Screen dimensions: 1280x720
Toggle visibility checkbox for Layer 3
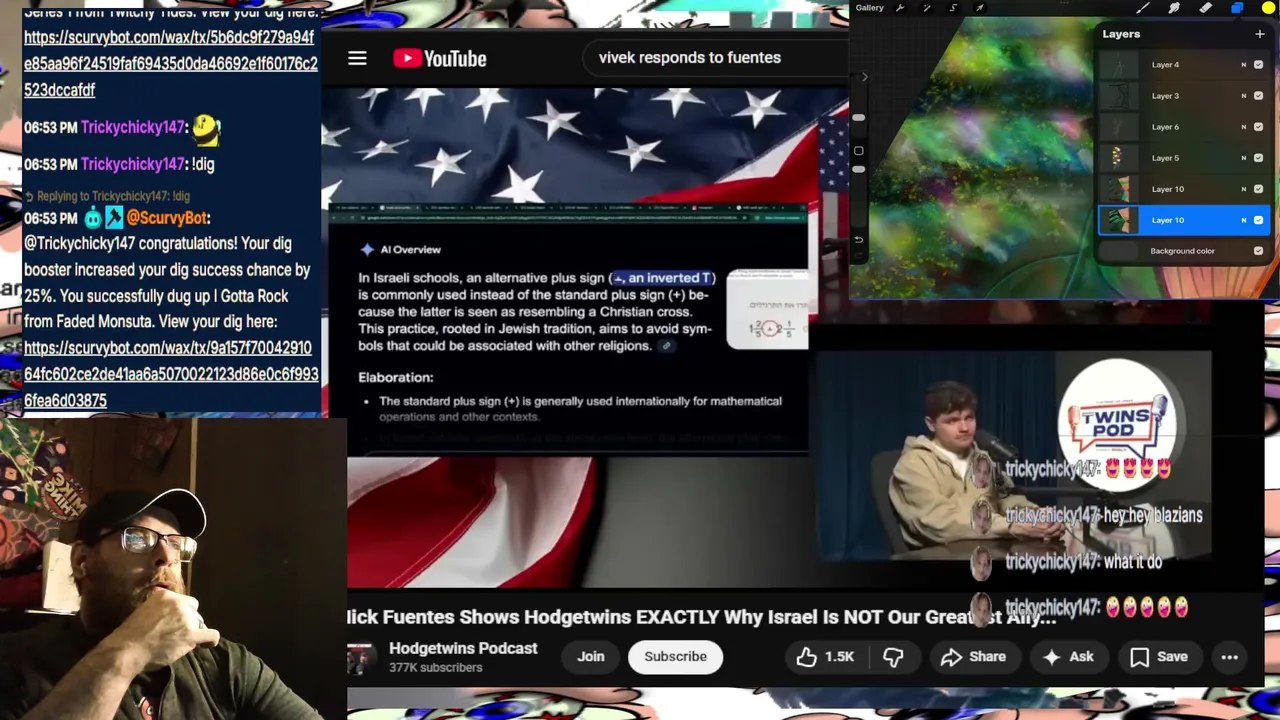pyautogui.click(x=1258, y=96)
